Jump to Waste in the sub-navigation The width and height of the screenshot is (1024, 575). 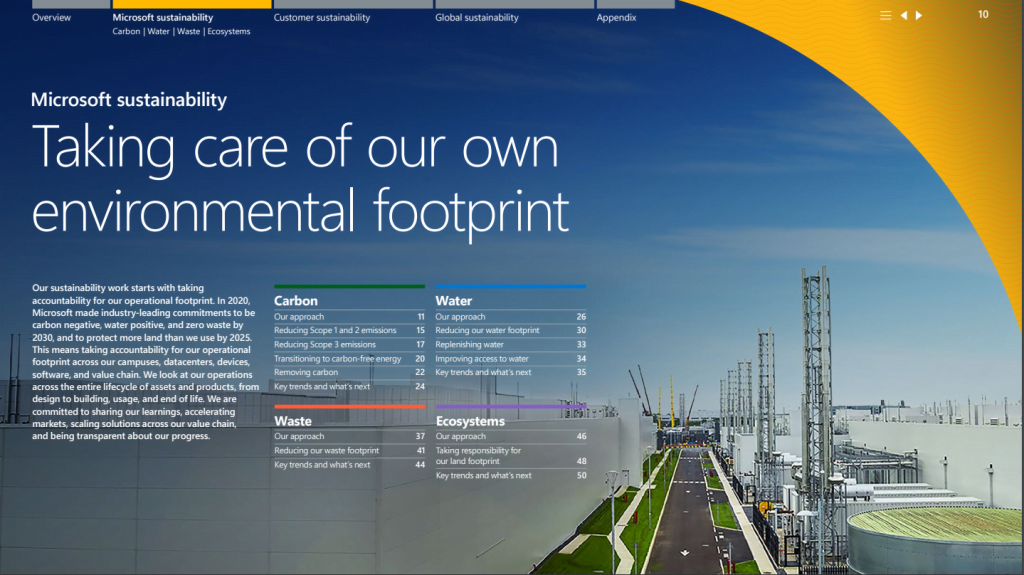pos(189,31)
